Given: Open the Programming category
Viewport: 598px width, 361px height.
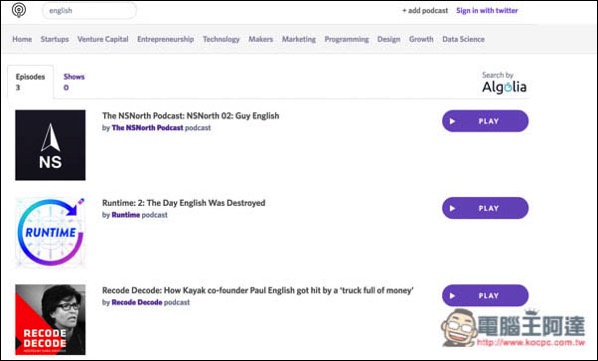Looking at the screenshot, I should [x=346, y=39].
